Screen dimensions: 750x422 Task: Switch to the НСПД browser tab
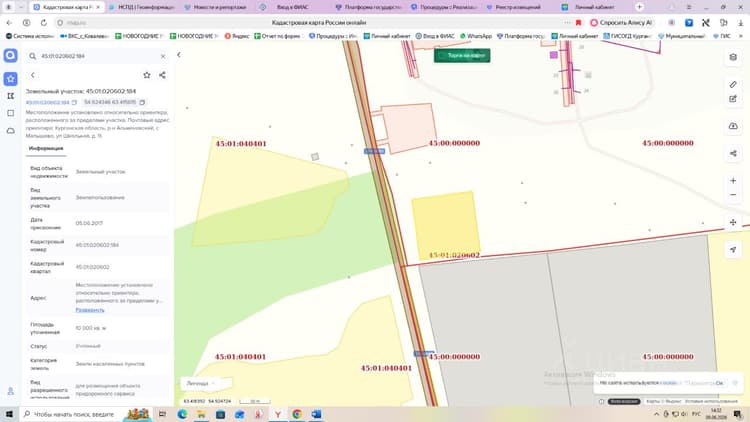[x=142, y=7]
